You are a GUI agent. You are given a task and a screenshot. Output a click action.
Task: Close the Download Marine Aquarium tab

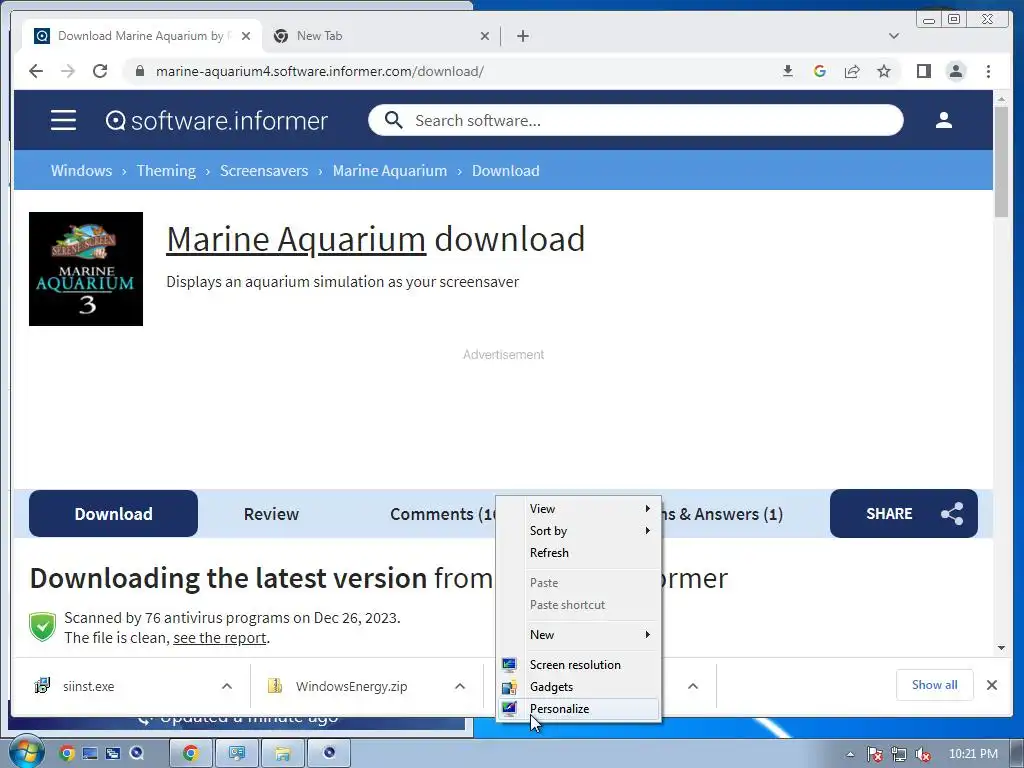tap(246, 36)
